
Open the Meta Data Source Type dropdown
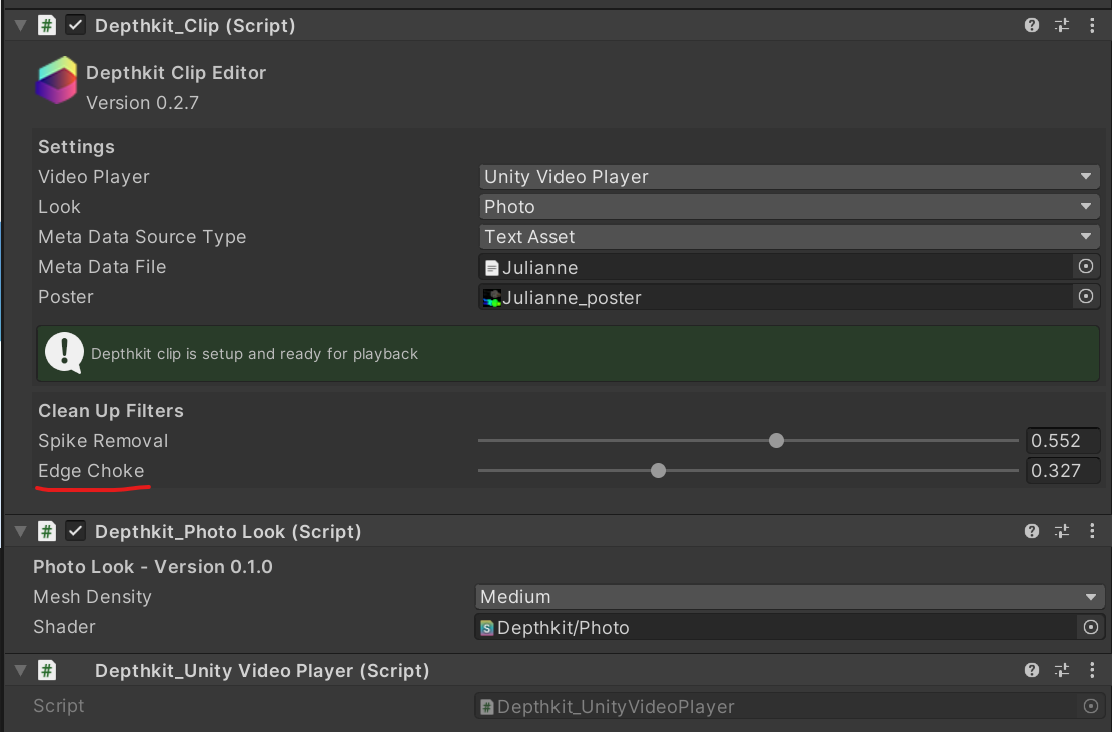788,237
